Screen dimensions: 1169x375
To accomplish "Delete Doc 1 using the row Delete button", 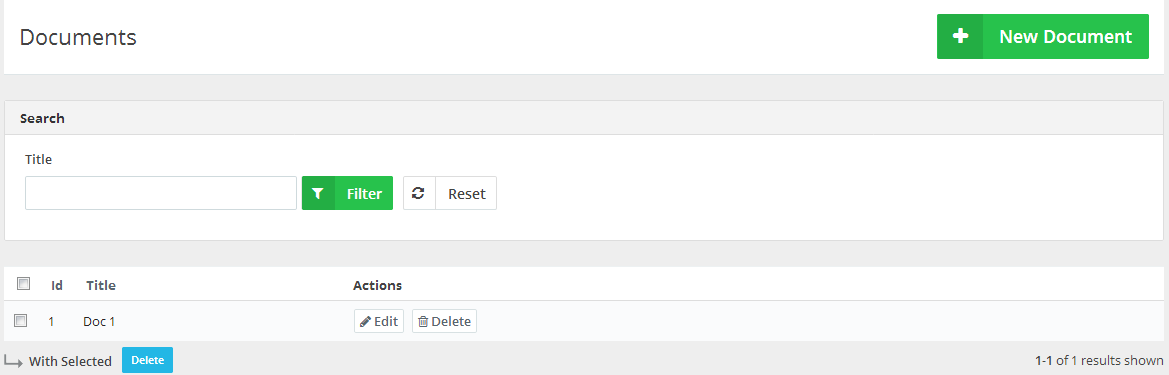I will tap(444, 321).
